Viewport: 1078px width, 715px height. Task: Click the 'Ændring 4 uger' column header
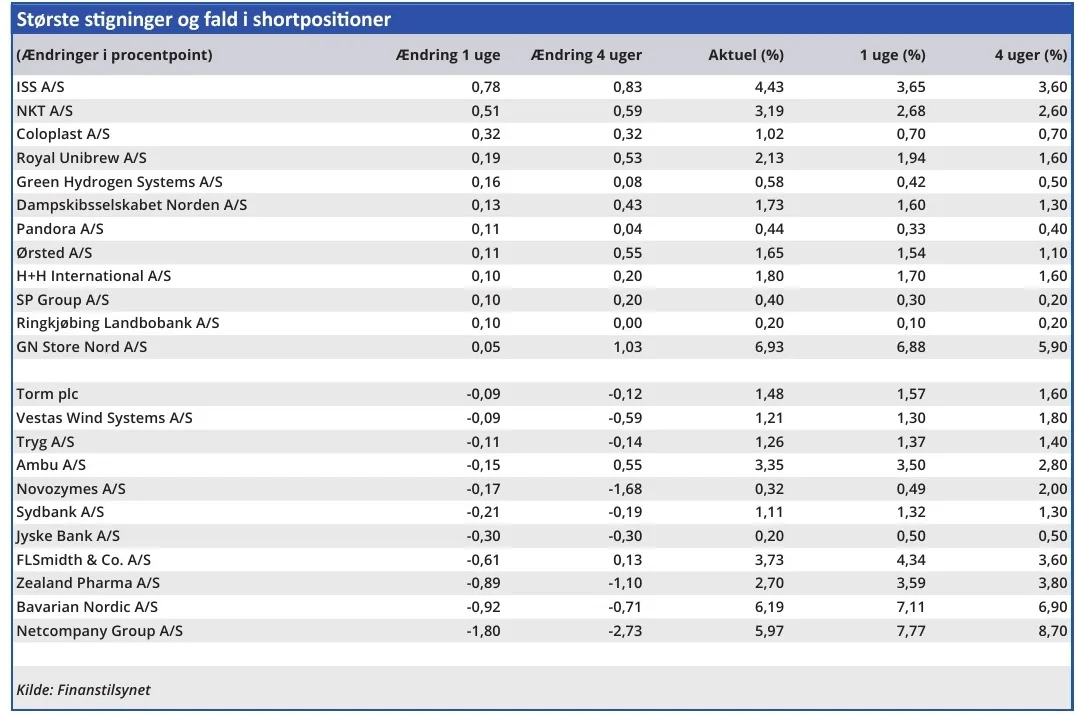click(x=586, y=55)
